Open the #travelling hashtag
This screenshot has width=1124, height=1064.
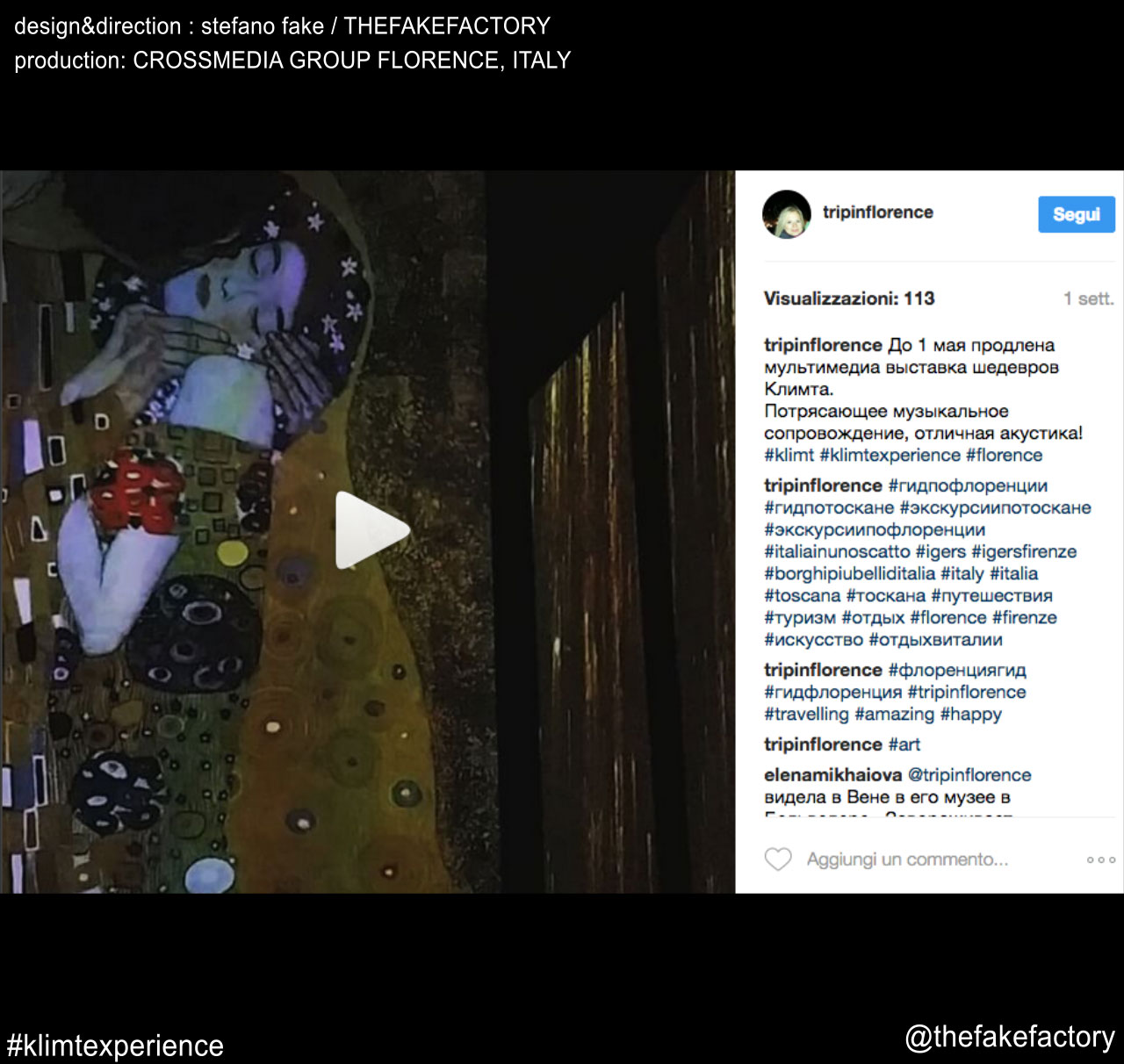tap(806, 714)
